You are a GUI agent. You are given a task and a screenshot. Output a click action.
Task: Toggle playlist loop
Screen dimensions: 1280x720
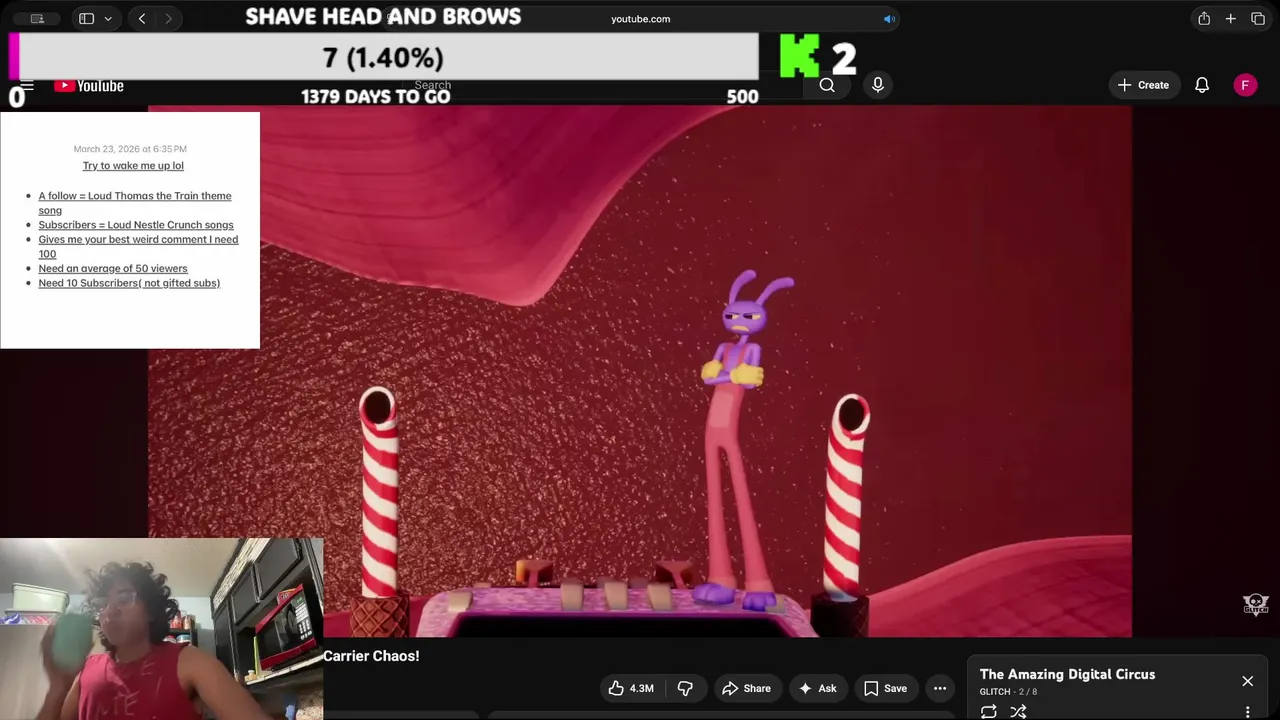989,711
